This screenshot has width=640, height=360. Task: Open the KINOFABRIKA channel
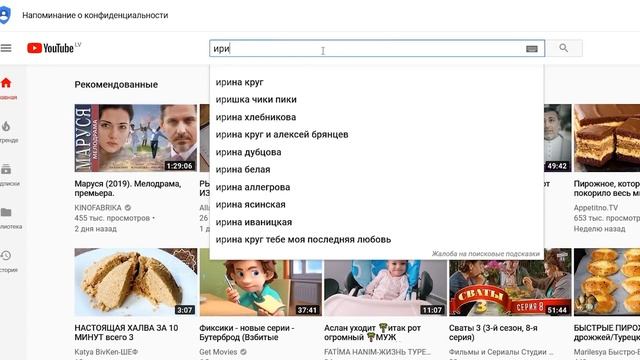pyautogui.click(x=98, y=207)
